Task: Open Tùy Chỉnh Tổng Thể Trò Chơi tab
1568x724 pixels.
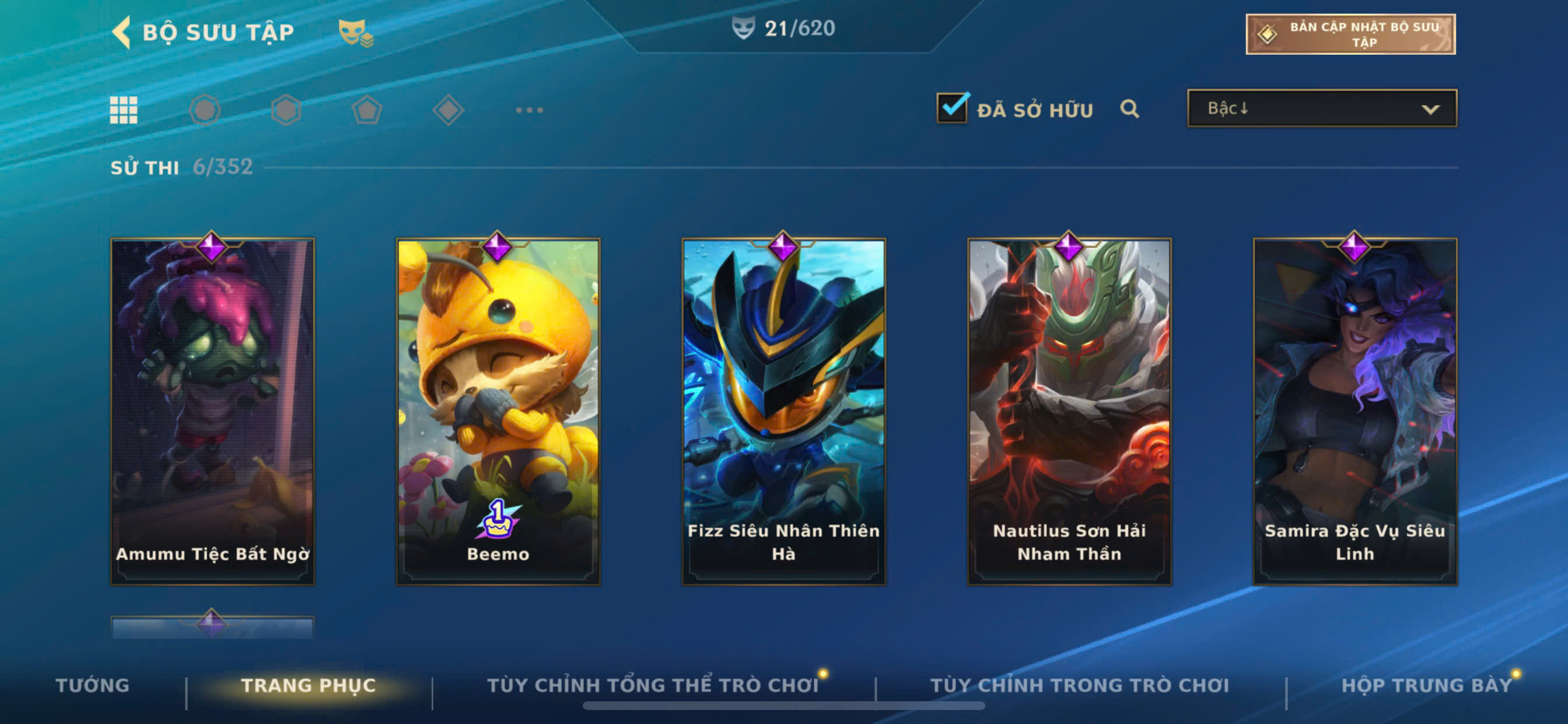Action: 653,685
